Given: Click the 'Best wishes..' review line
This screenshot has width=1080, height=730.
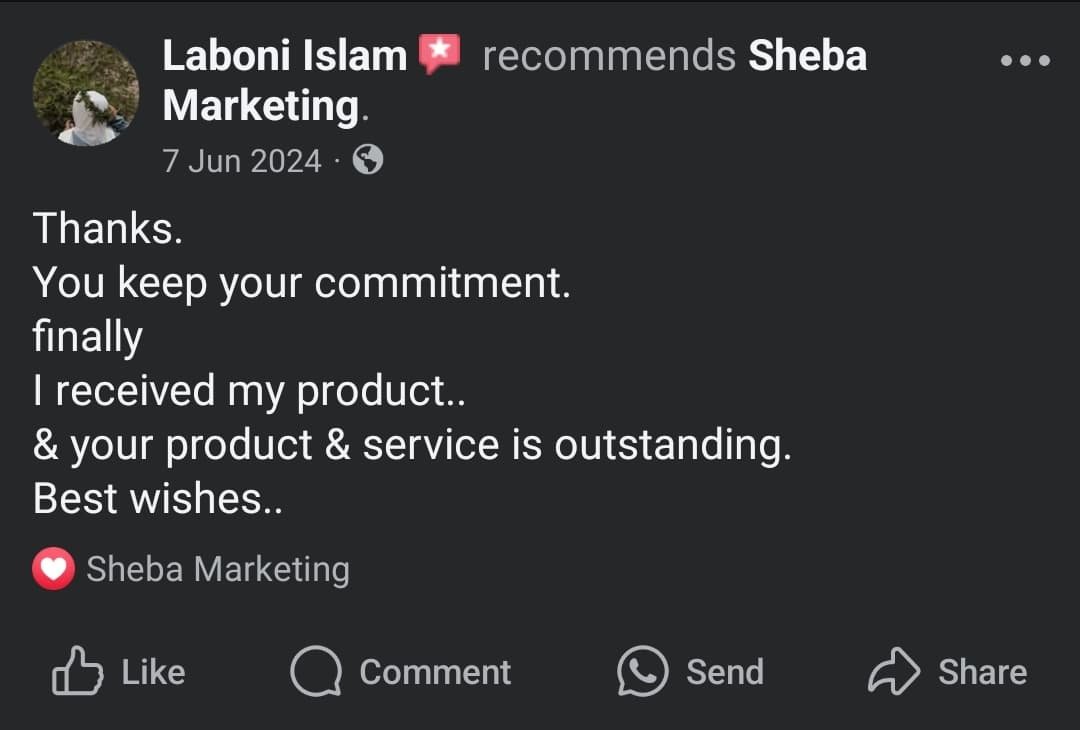Looking at the screenshot, I should 158,498.
